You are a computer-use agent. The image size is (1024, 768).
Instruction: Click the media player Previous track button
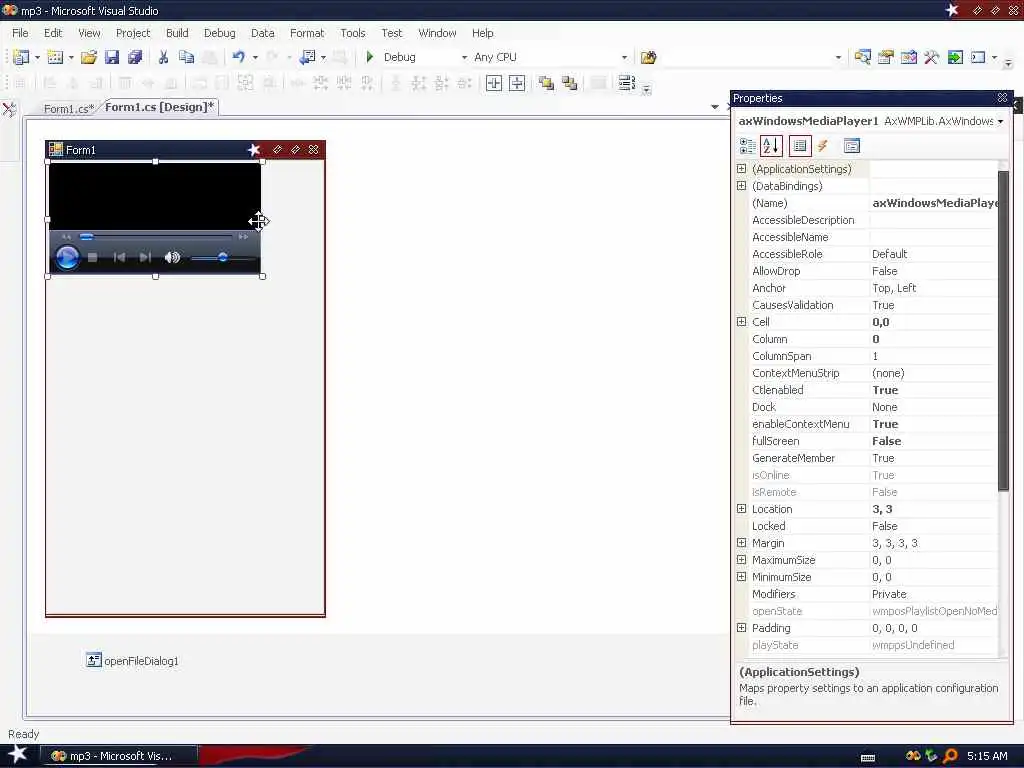[x=120, y=257]
